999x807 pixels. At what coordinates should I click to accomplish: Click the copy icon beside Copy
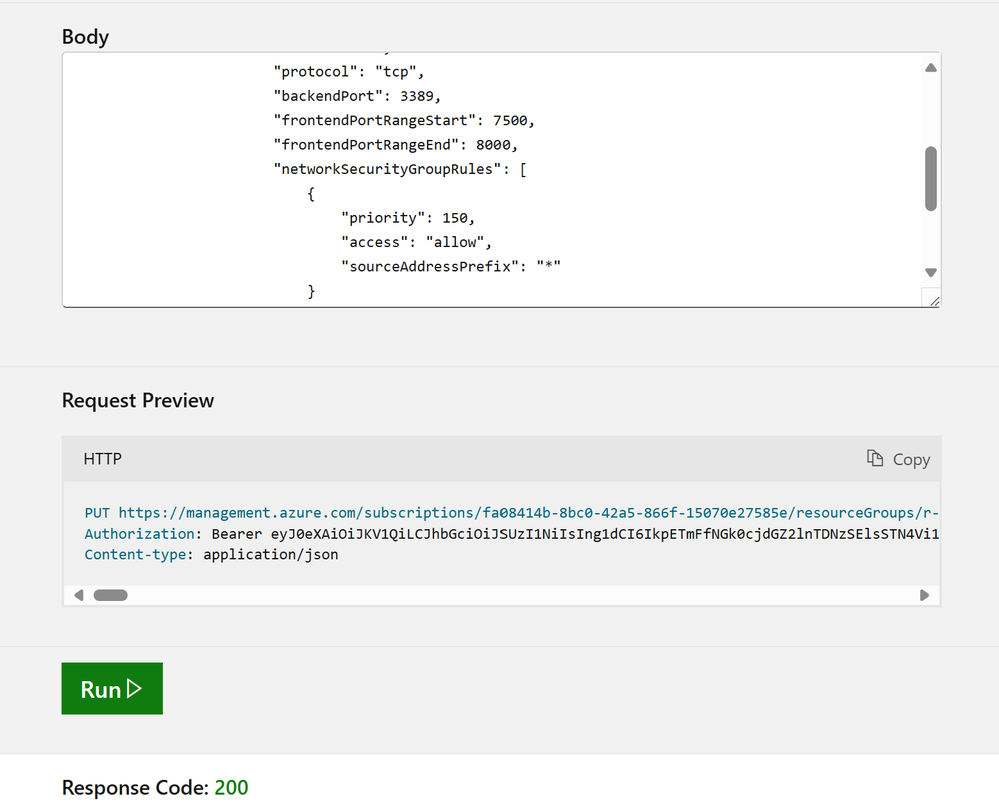click(x=875, y=459)
